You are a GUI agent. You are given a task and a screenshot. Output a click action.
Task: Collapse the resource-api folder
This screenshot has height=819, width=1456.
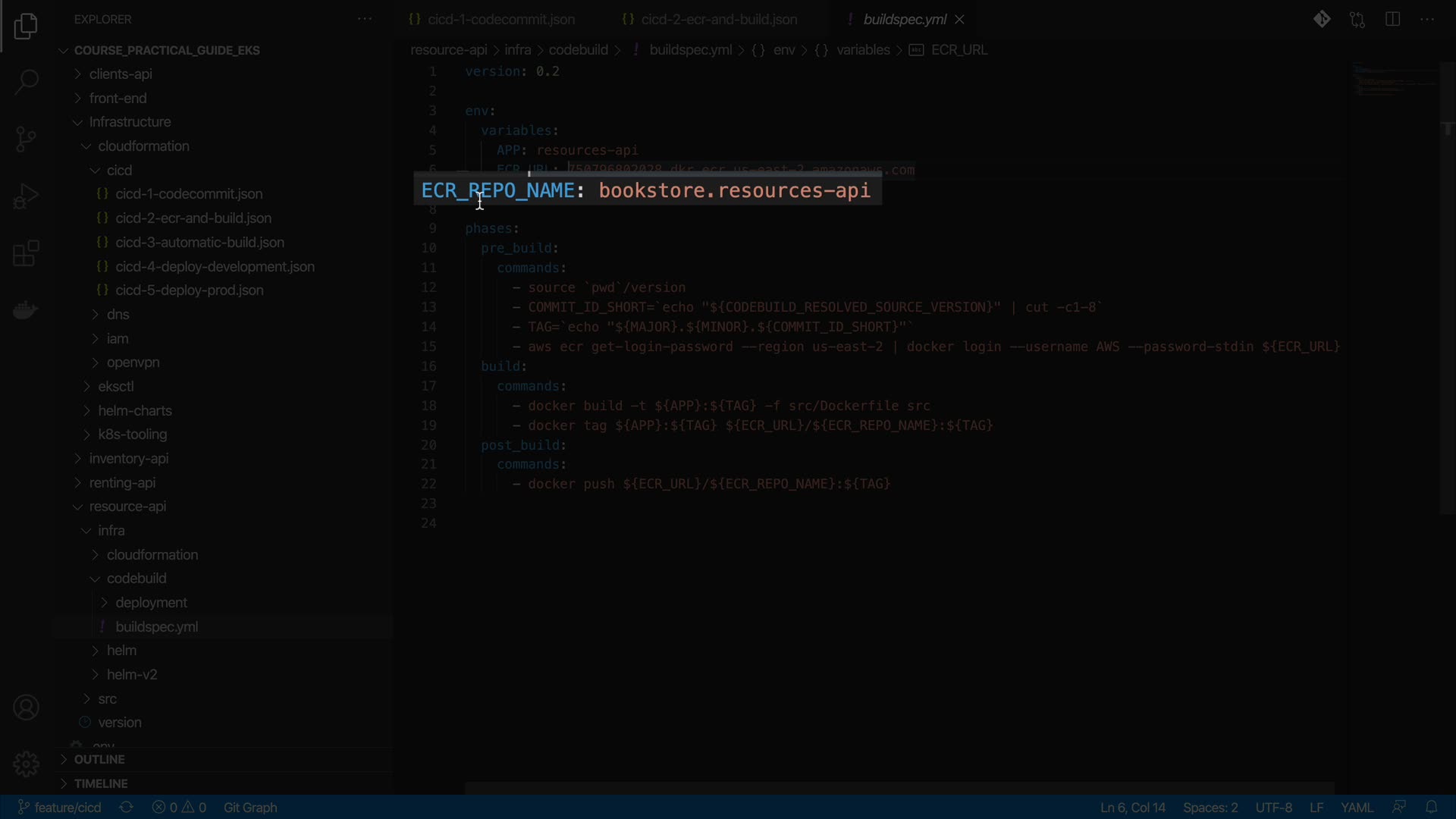pos(127,507)
